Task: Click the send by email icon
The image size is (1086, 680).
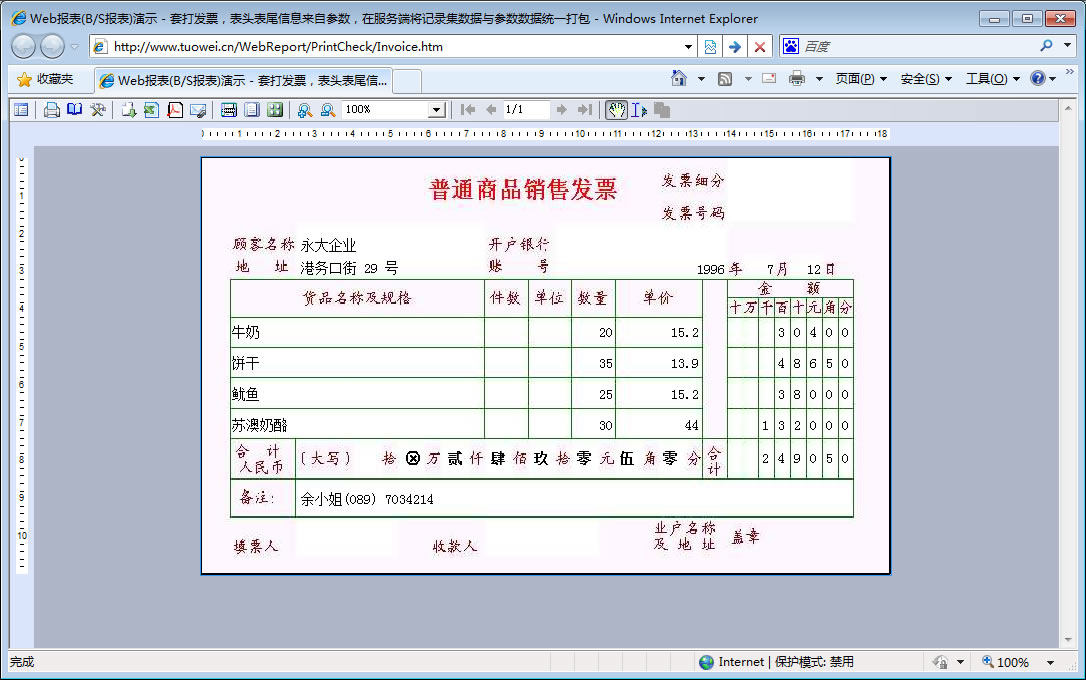Action: pyautogui.click(x=197, y=110)
